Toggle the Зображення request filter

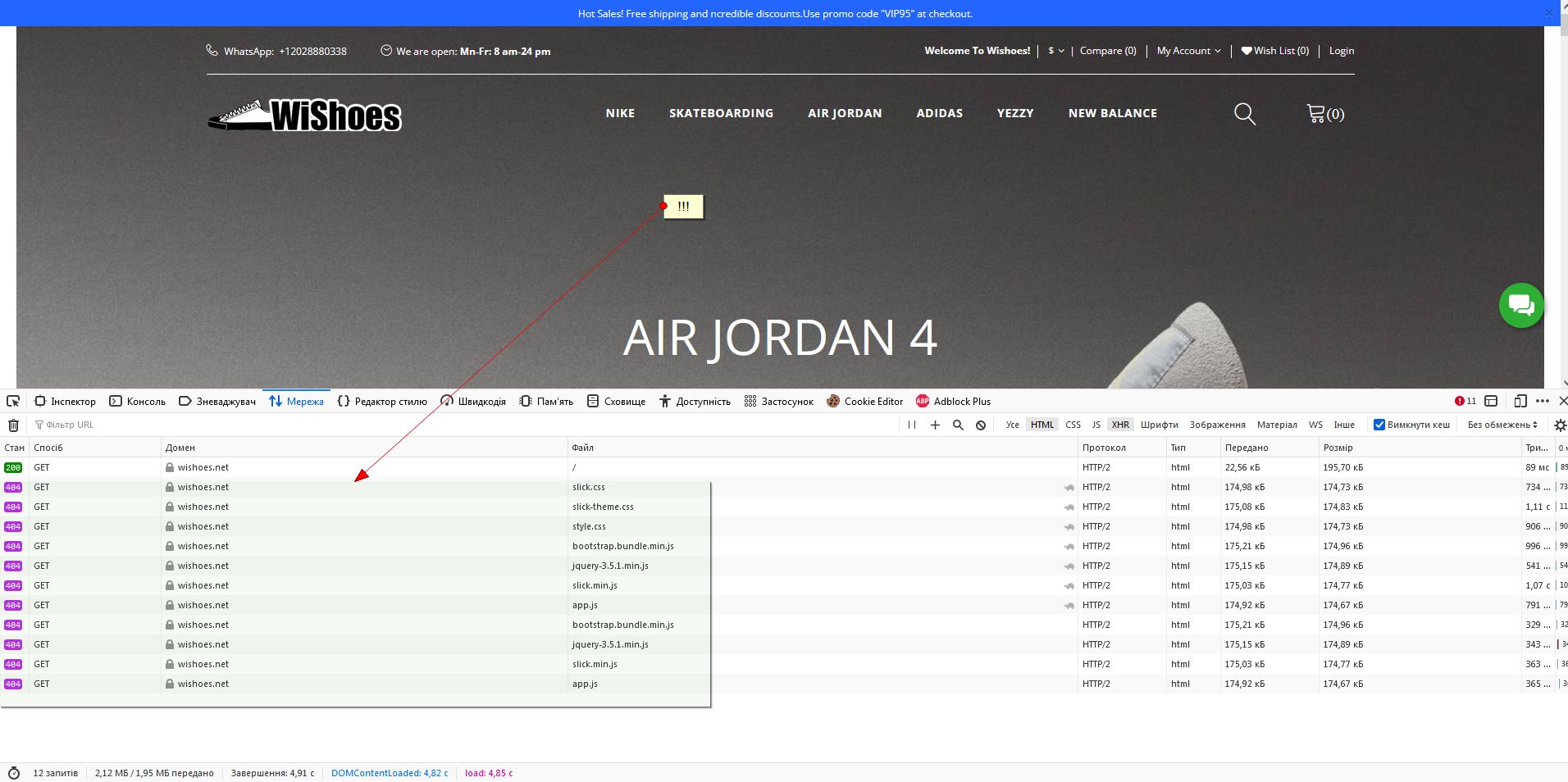(x=1218, y=425)
